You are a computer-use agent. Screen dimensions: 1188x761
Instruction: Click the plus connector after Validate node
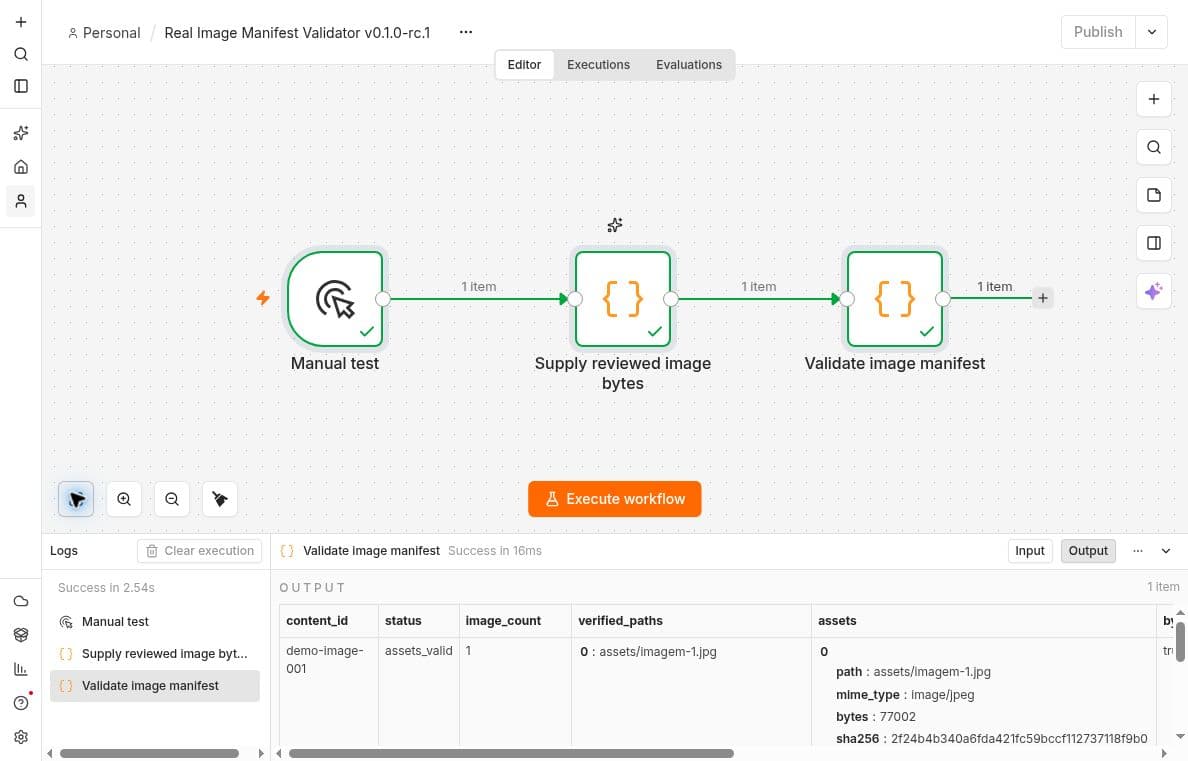pyautogui.click(x=1043, y=299)
